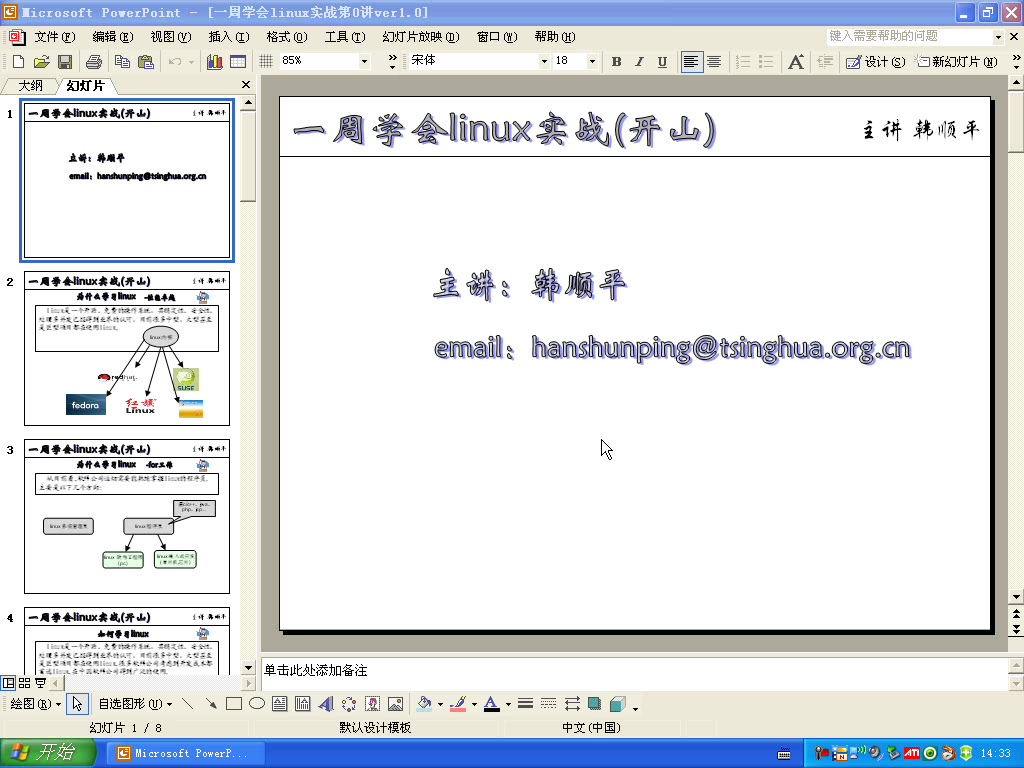This screenshot has width=1024, height=768.
Task: Align text left
Action: tap(691, 61)
